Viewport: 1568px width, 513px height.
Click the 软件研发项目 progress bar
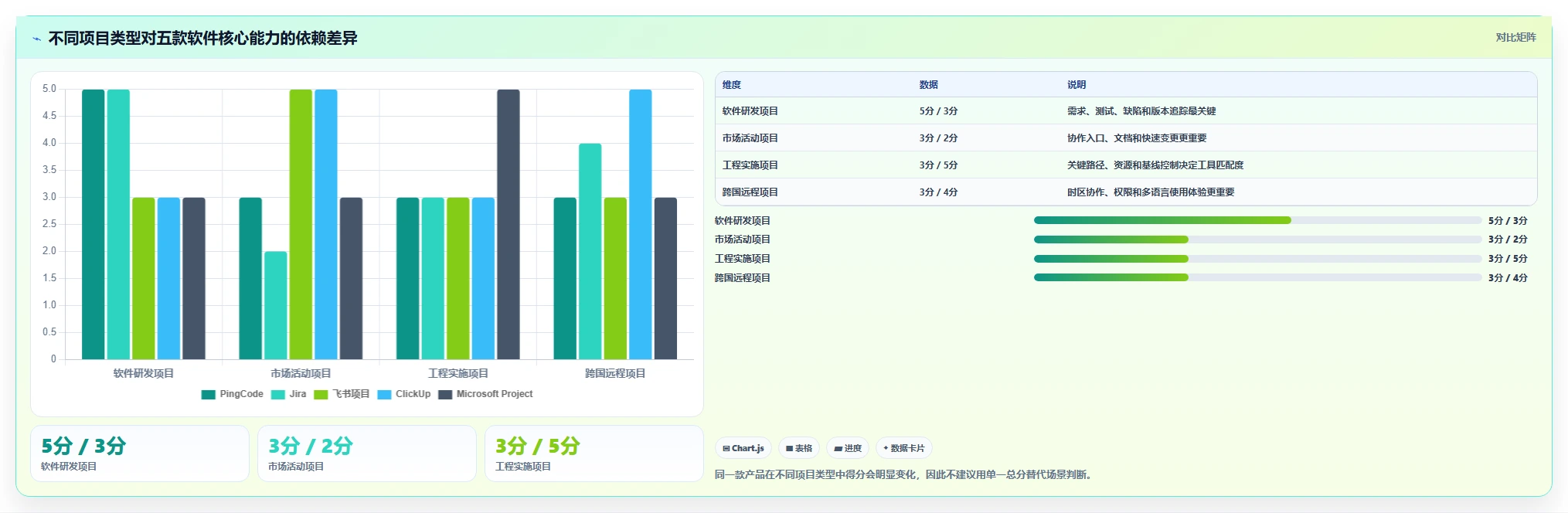(1257, 220)
